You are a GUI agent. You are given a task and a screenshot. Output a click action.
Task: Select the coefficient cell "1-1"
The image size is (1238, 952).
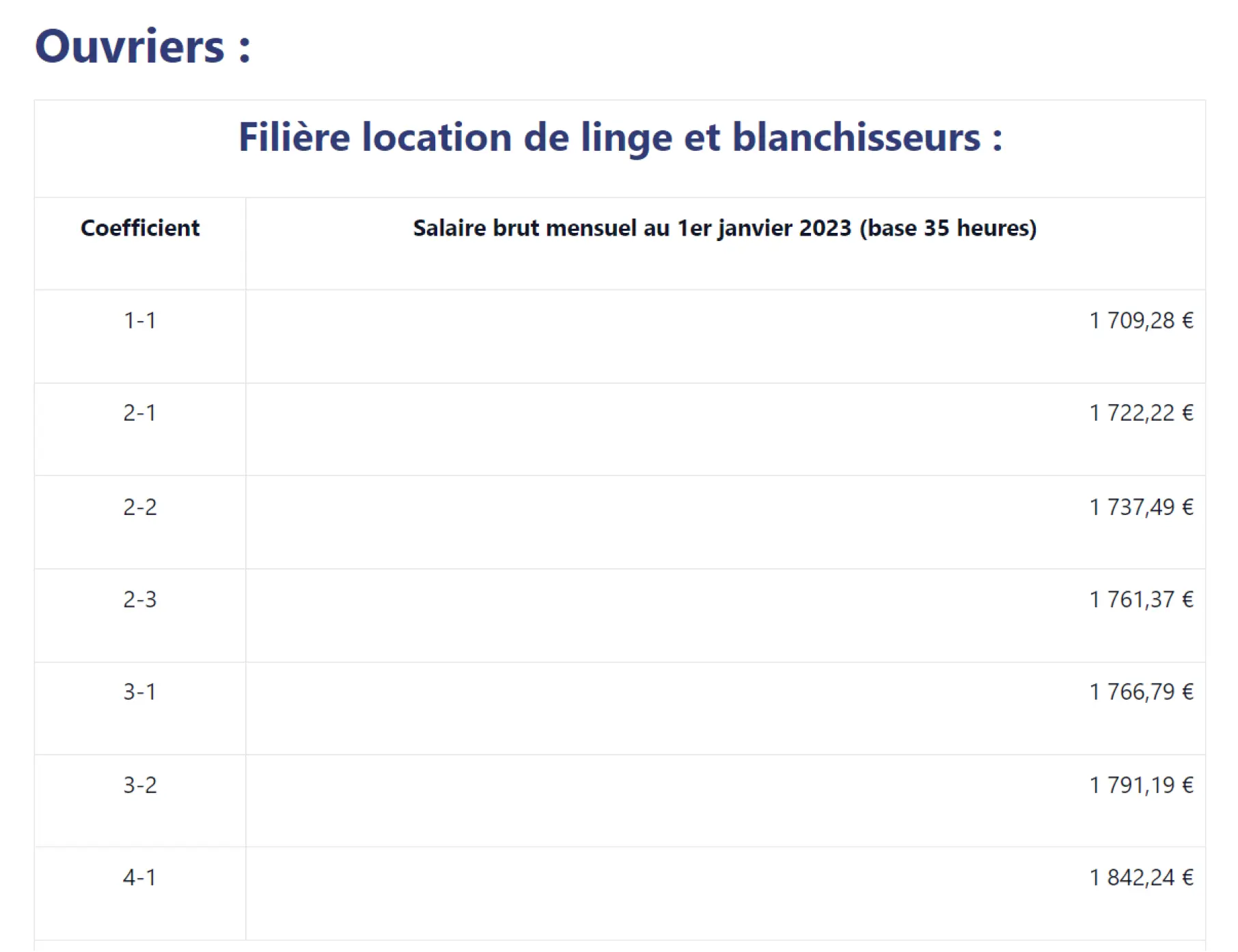point(140,320)
